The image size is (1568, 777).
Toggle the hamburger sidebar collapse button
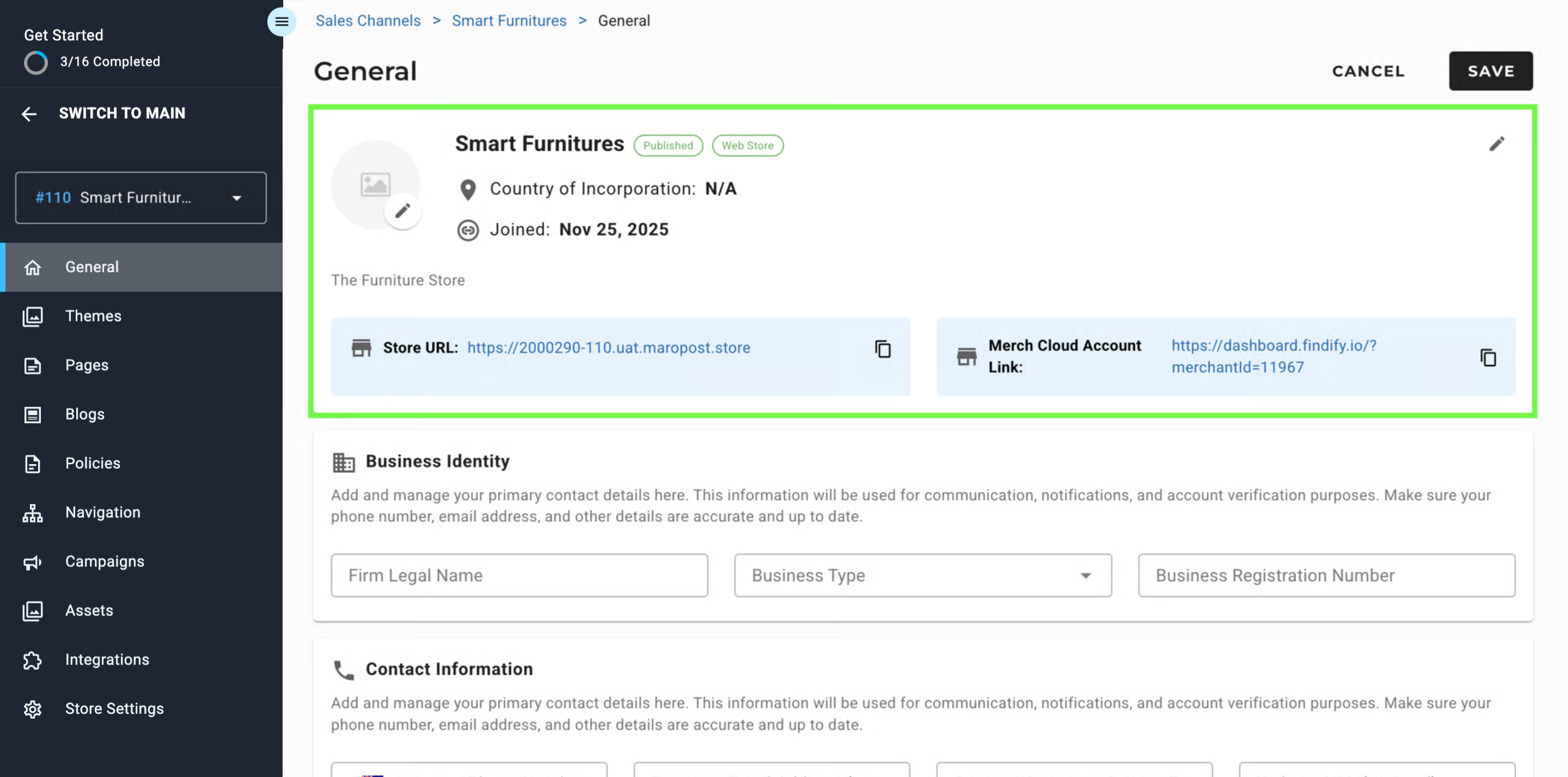tap(281, 22)
